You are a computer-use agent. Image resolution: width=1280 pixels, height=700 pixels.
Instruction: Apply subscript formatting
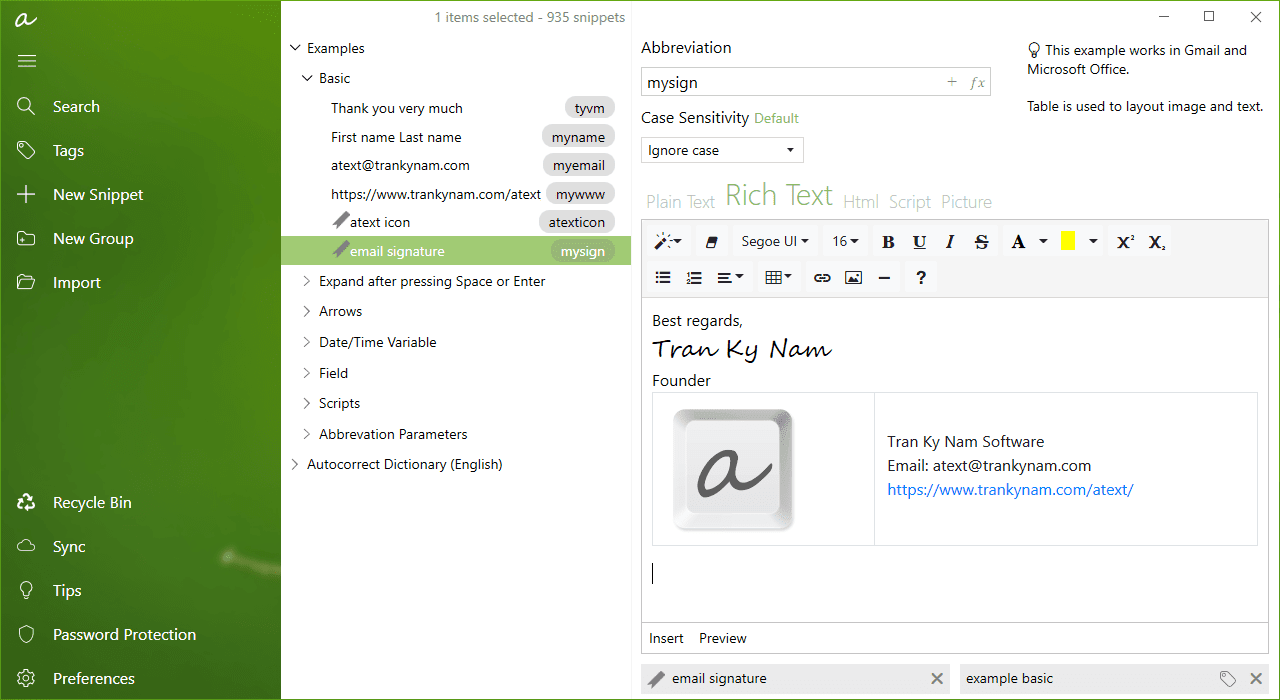point(1156,241)
